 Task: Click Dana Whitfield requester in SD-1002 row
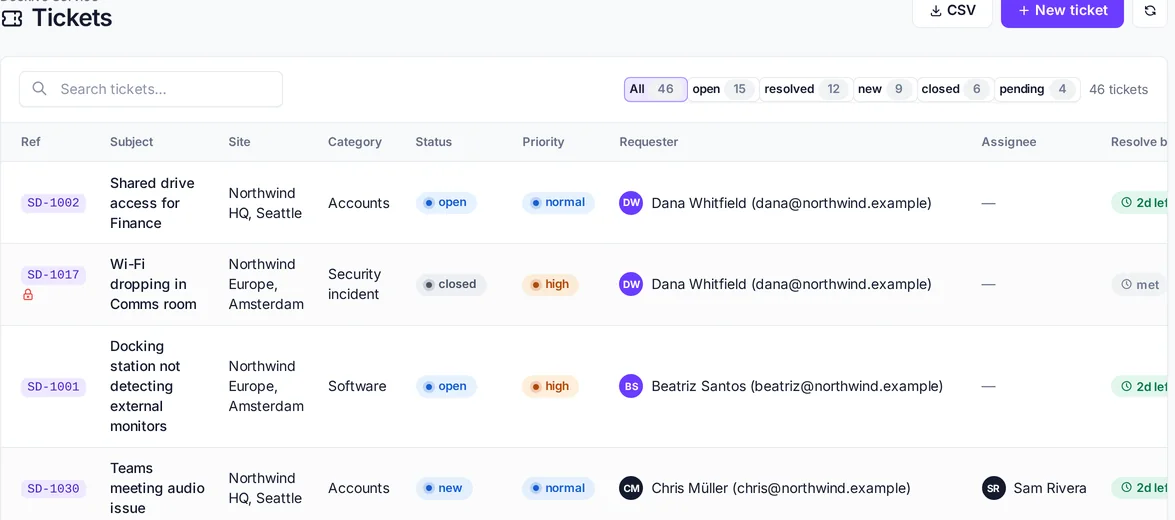pos(791,203)
